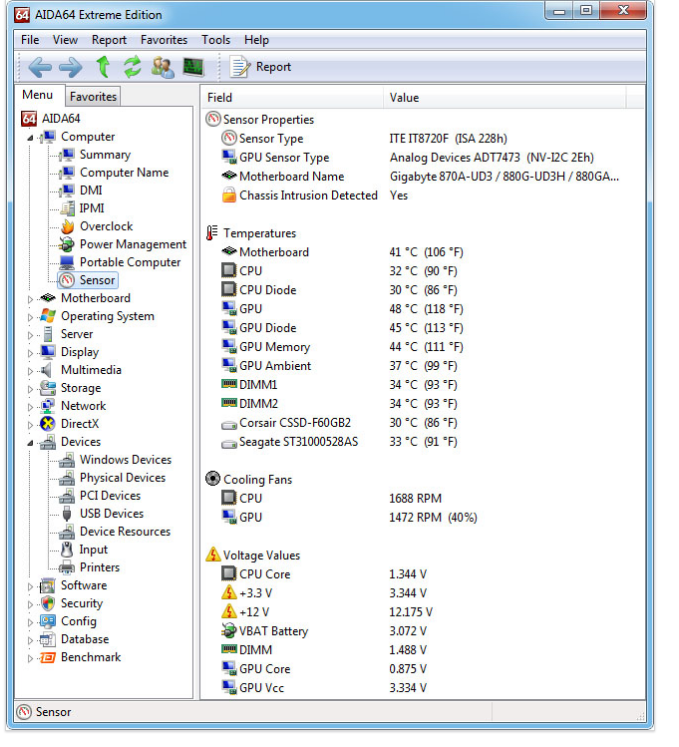Expand the Network tree node

click(30, 407)
